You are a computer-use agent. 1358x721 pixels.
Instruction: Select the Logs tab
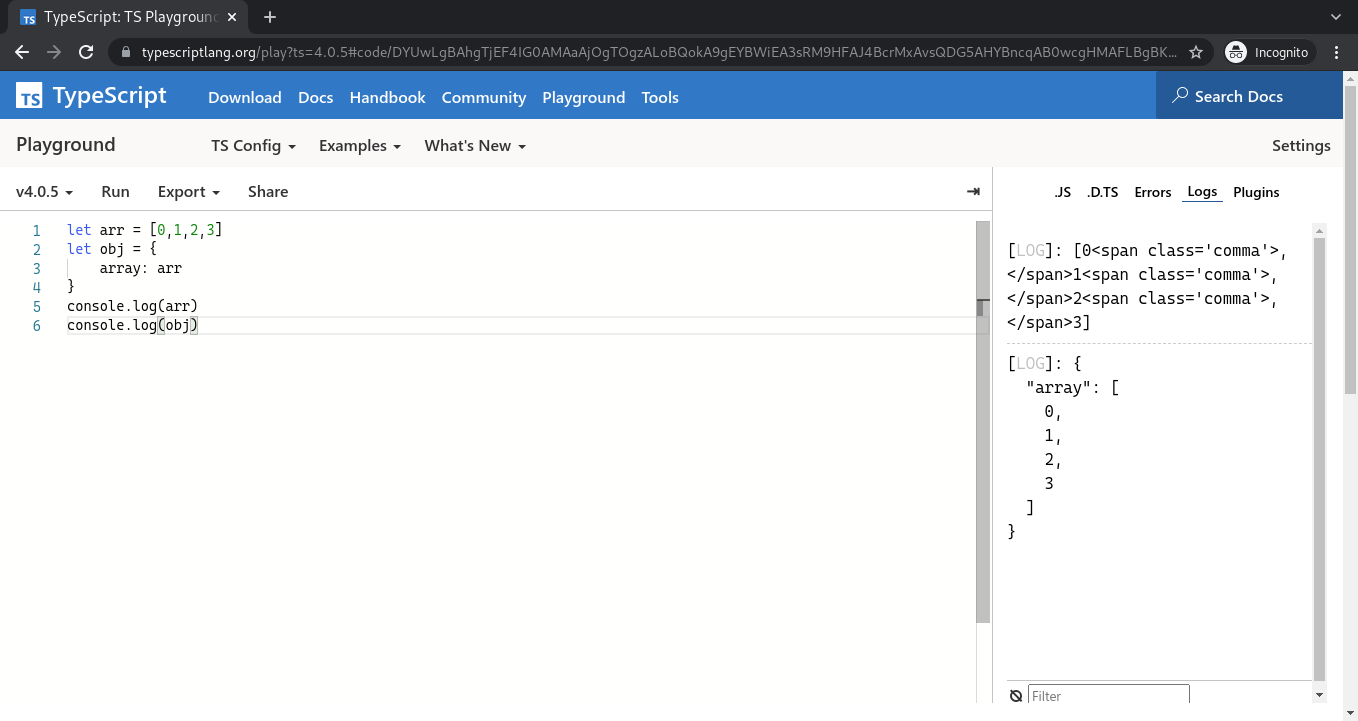(1202, 192)
